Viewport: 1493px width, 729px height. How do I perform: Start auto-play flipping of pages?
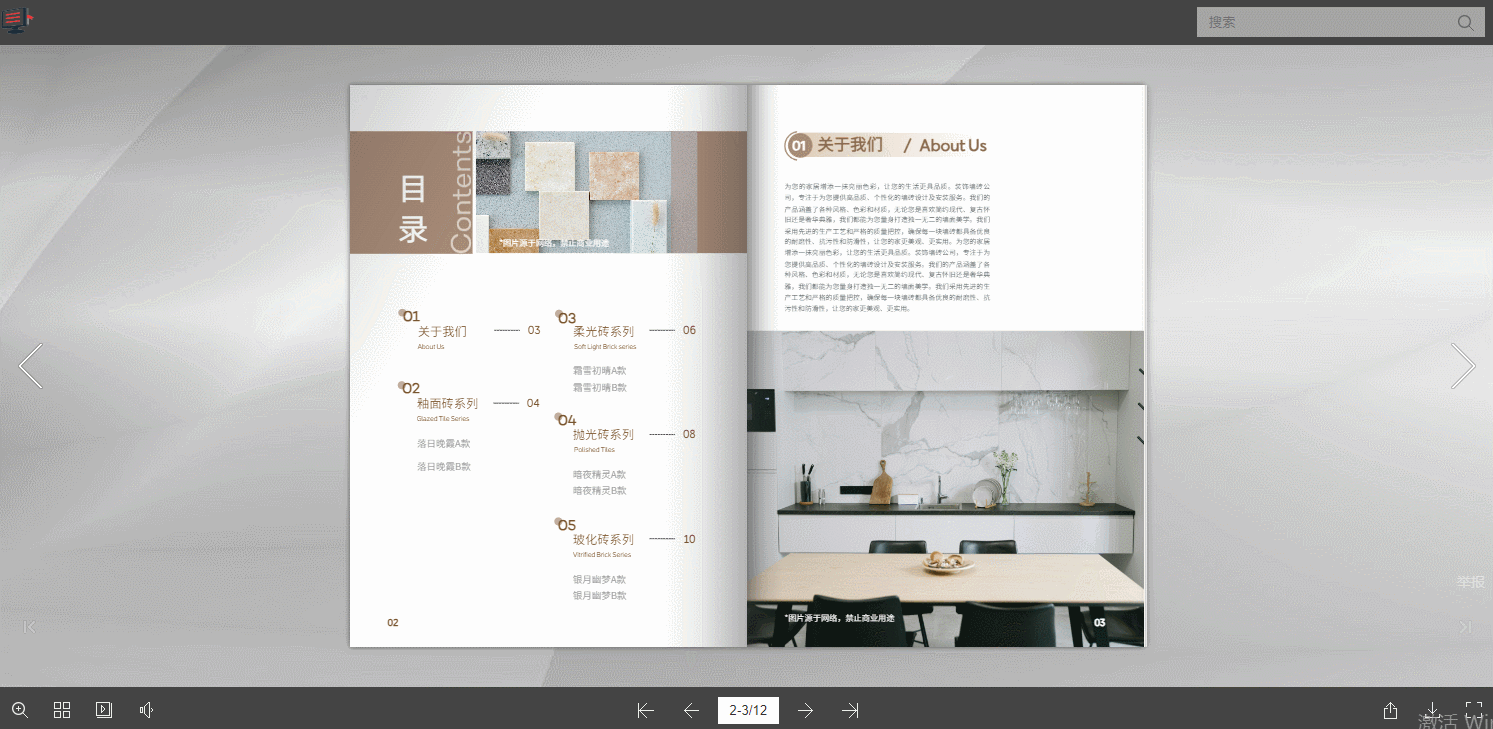[x=104, y=710]
